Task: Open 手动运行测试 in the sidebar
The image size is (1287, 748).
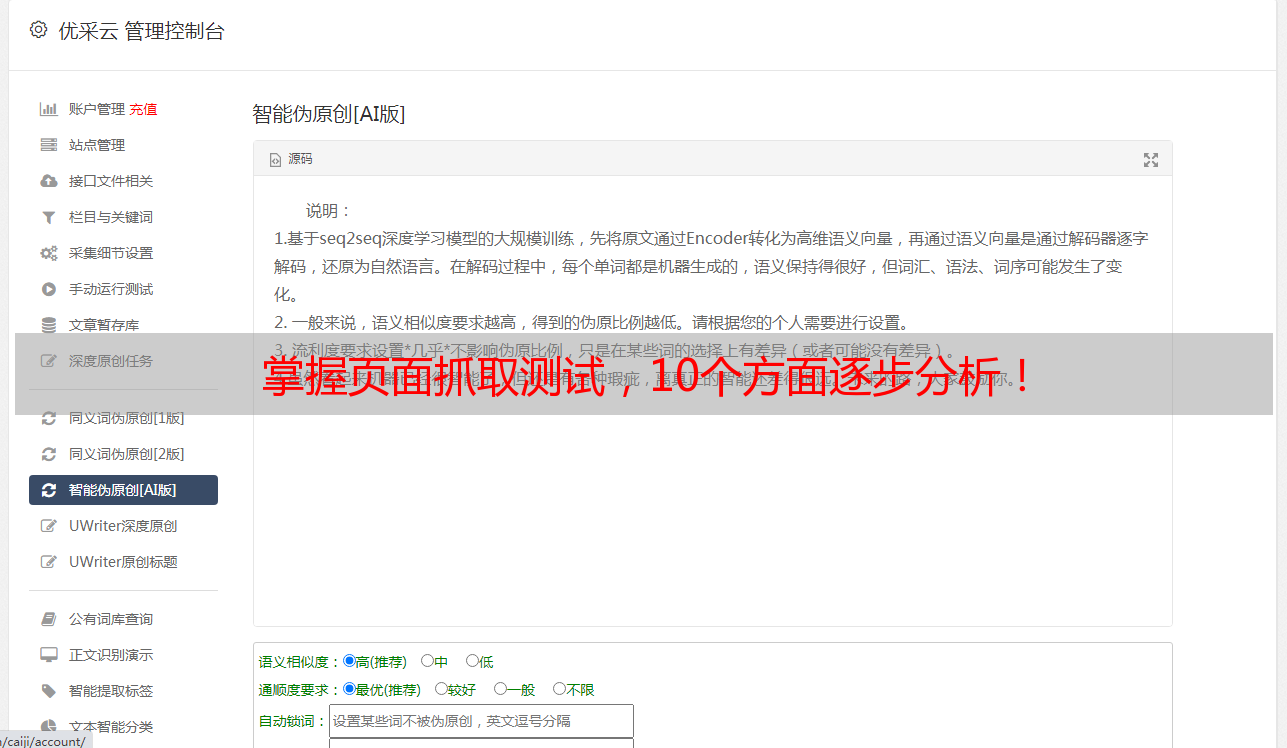Action: 111,289
